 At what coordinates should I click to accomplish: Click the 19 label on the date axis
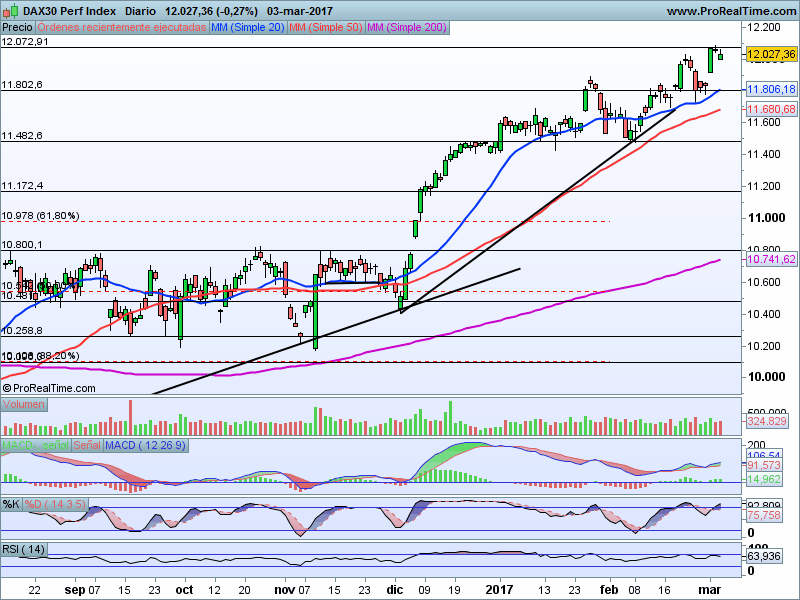click(x=454, y=590)
